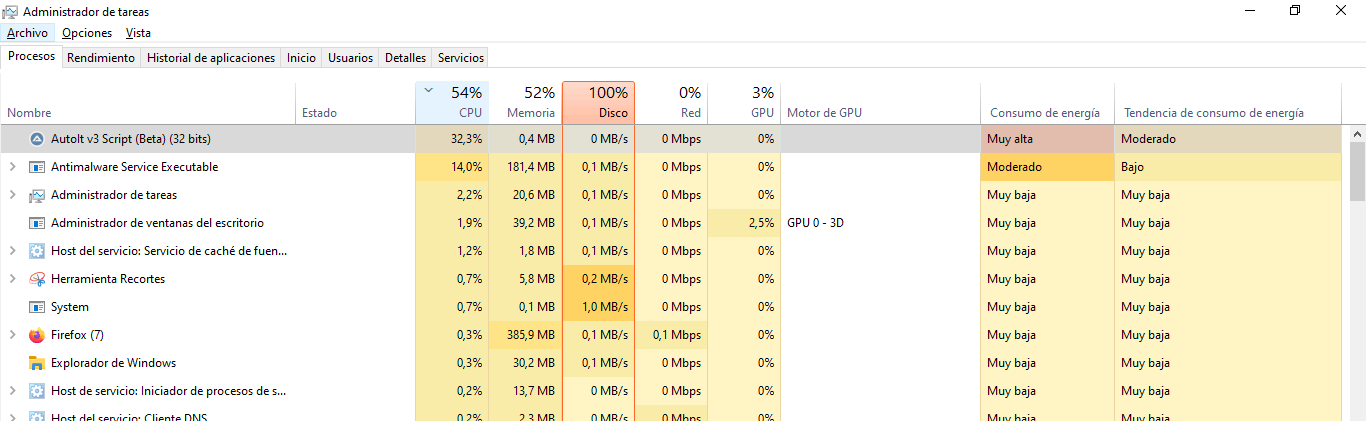
Task: Expand the Herramienta Recortes process entry
Action: click(12, 279)
